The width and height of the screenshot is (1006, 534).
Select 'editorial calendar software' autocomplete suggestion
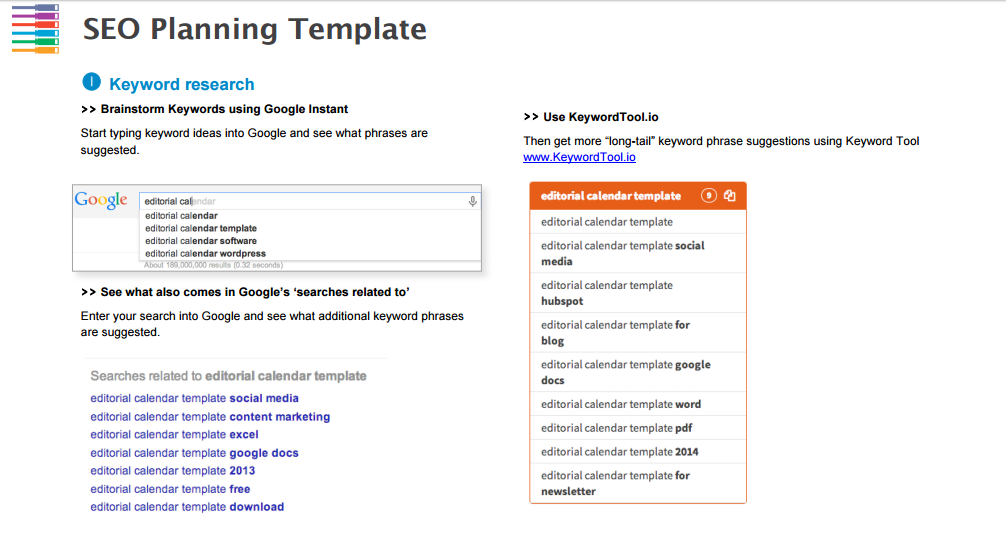(x=201, y=241)
